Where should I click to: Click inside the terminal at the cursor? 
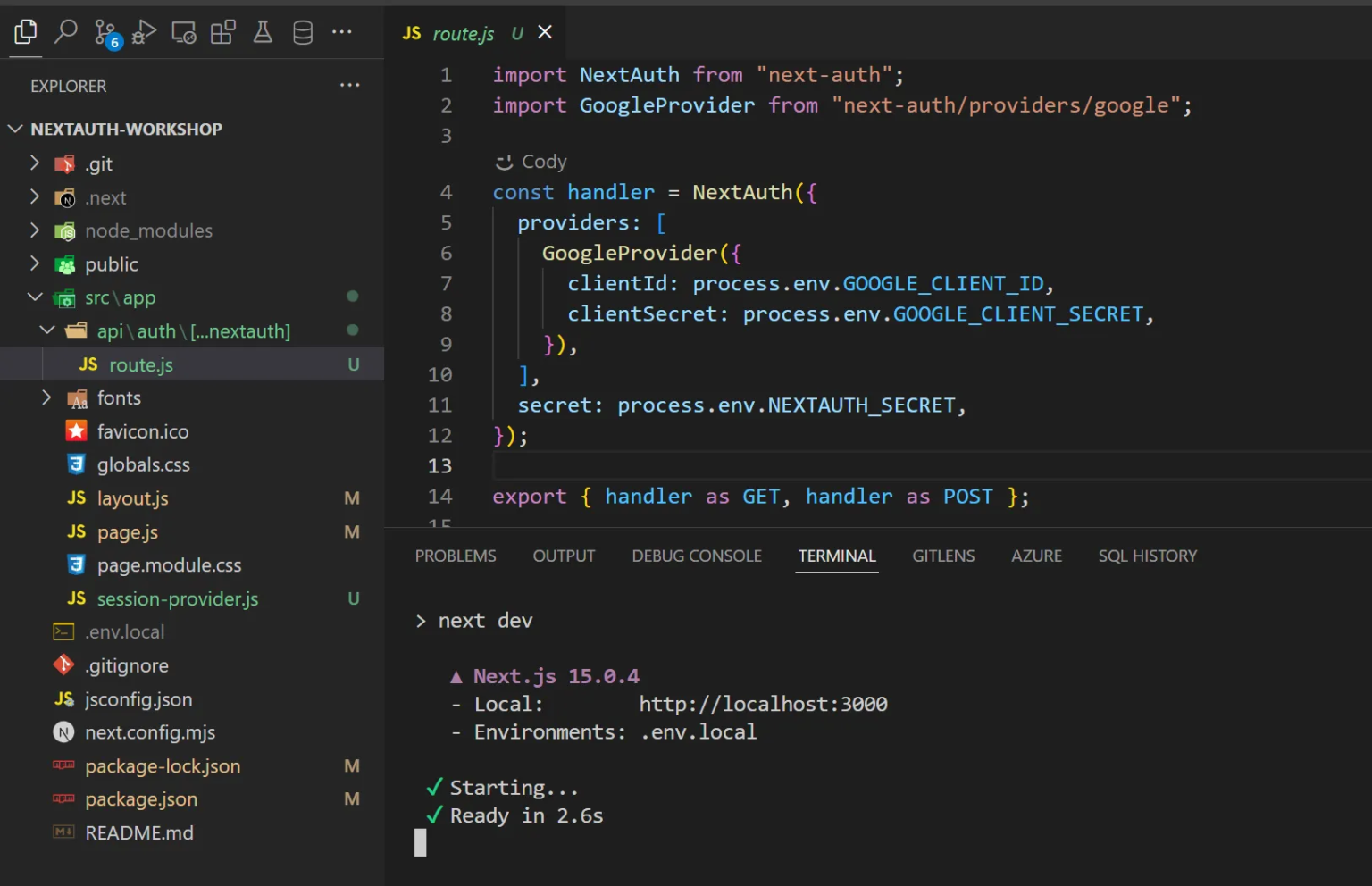click(420, 841)
